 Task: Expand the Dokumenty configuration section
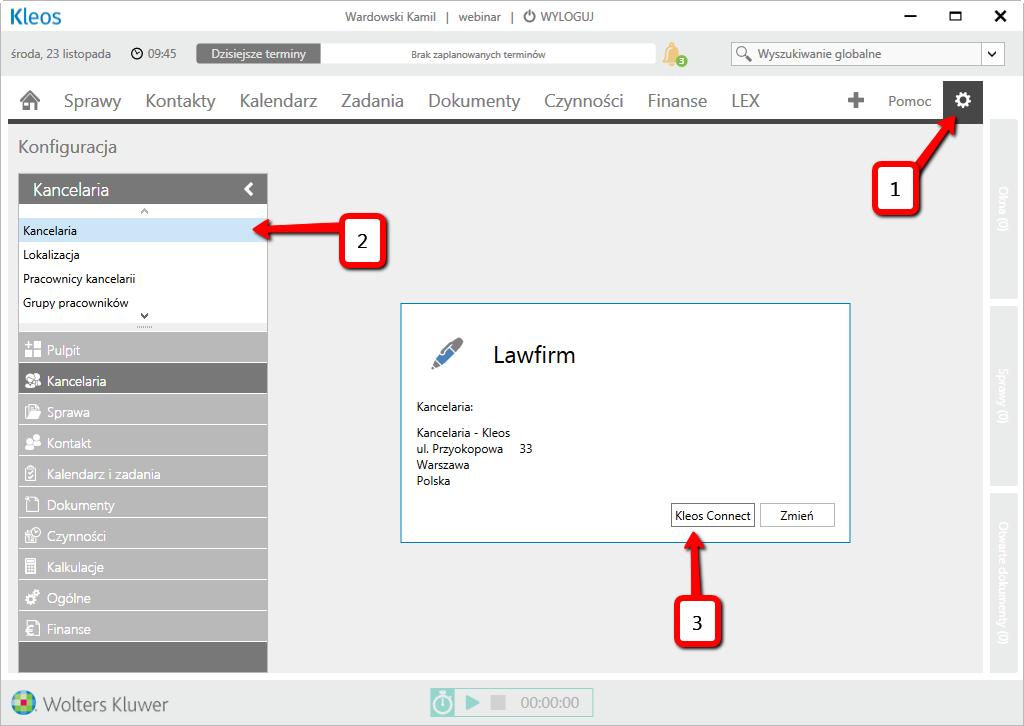click(143, 505)
